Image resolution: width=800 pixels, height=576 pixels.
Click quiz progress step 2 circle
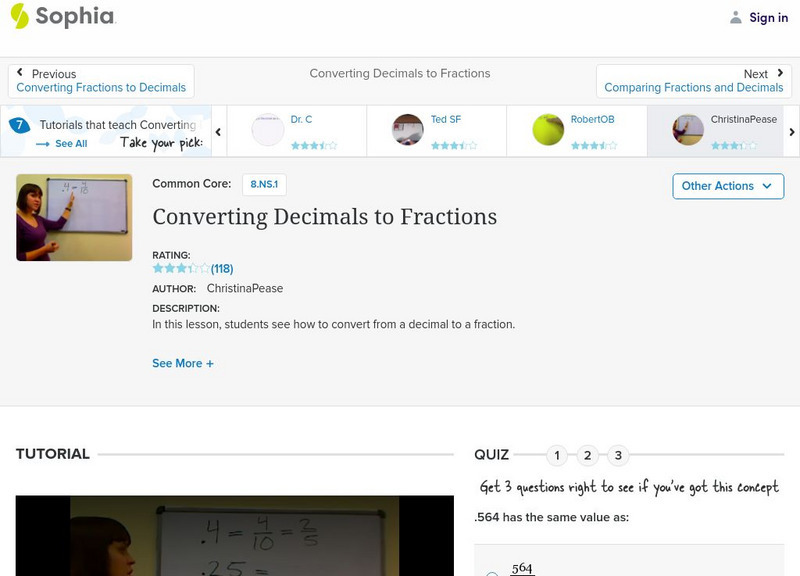click(x=589, y=454)
